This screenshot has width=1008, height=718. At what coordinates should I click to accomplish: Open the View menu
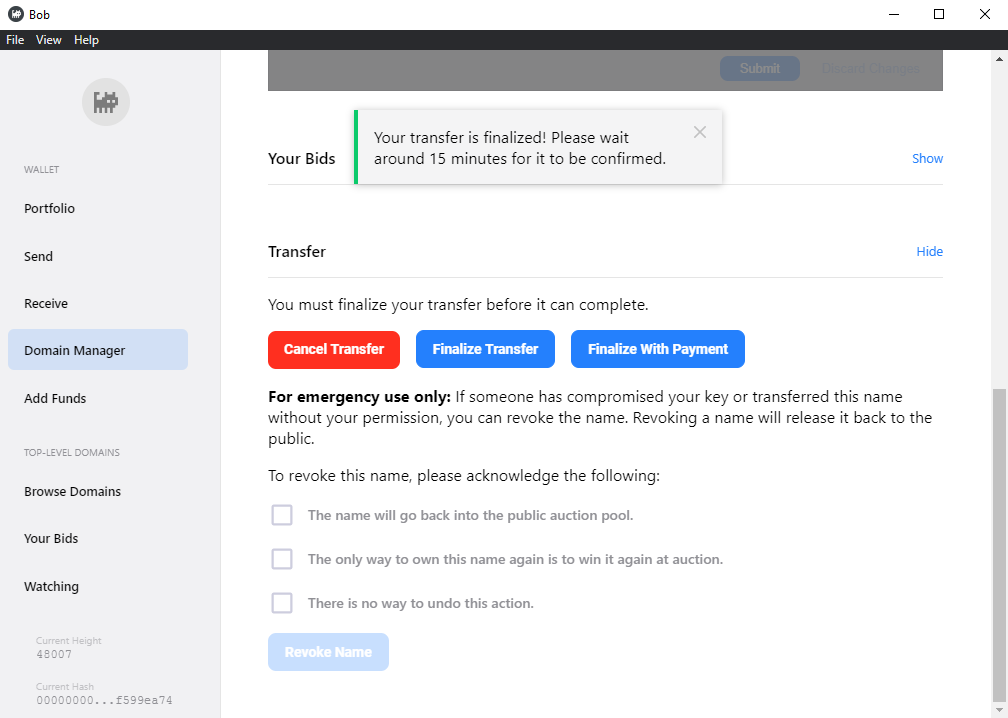[x=48, y=40]
